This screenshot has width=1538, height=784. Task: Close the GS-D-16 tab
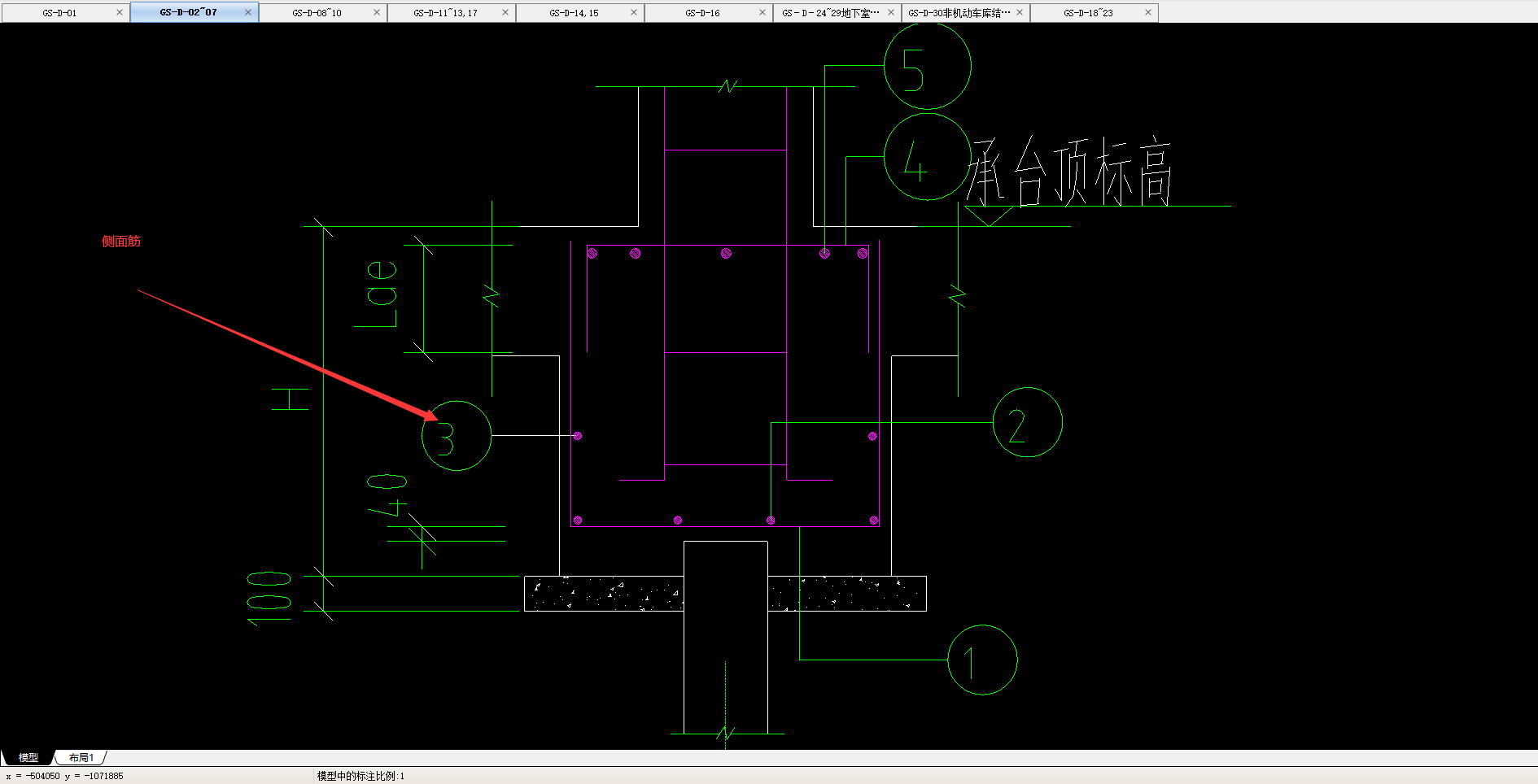762,12
